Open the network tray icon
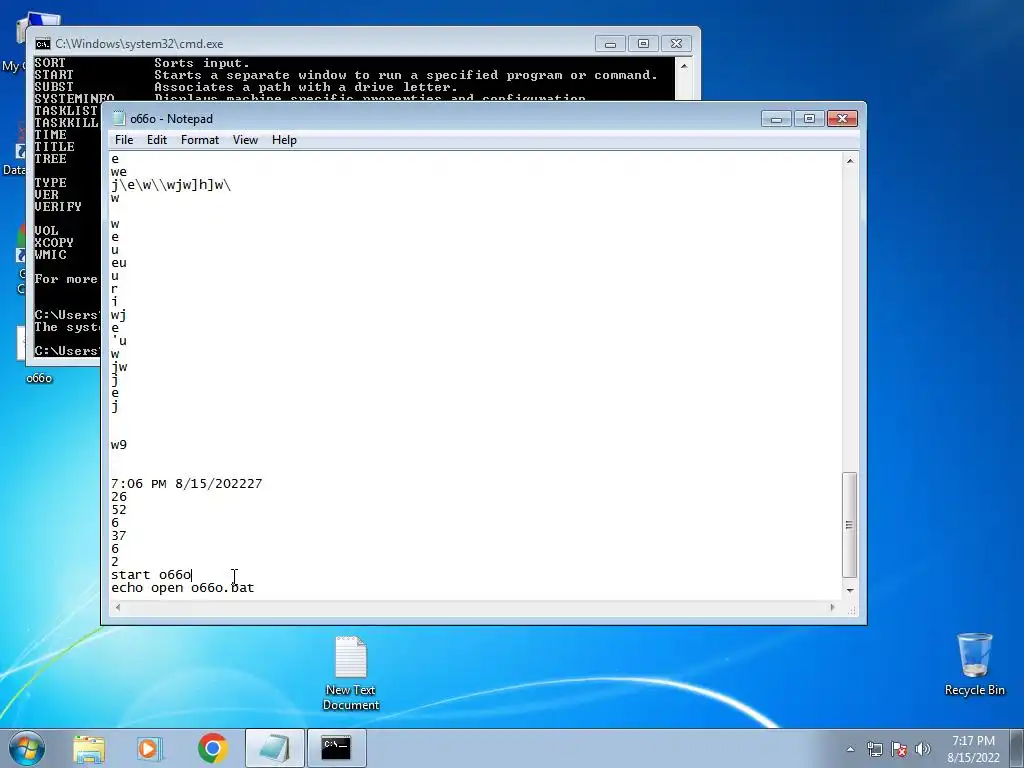 click(x=874, y=749)
